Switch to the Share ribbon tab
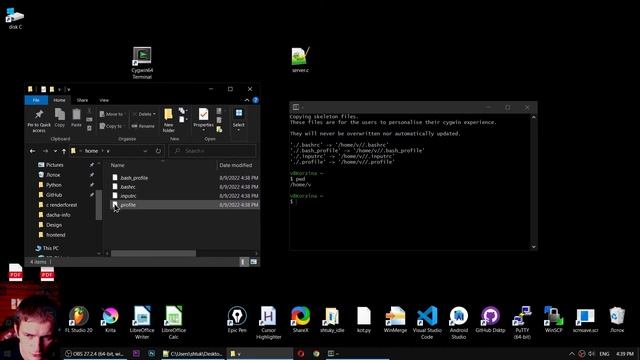 tap(82, 100)
